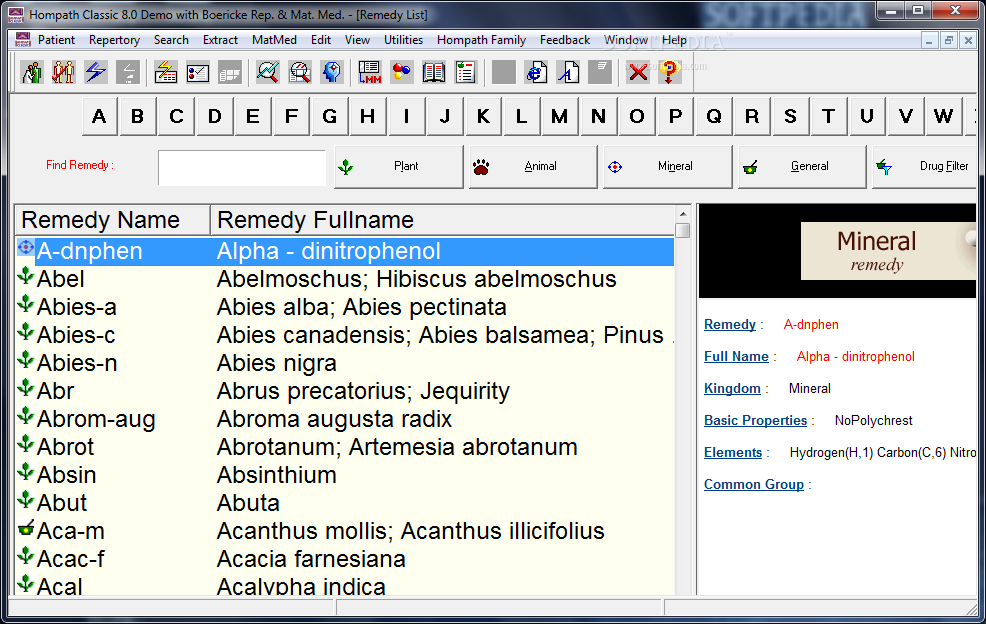Click the apple list page icon
The height and width of the screenshot is (624, 986).
pos(466,72)
